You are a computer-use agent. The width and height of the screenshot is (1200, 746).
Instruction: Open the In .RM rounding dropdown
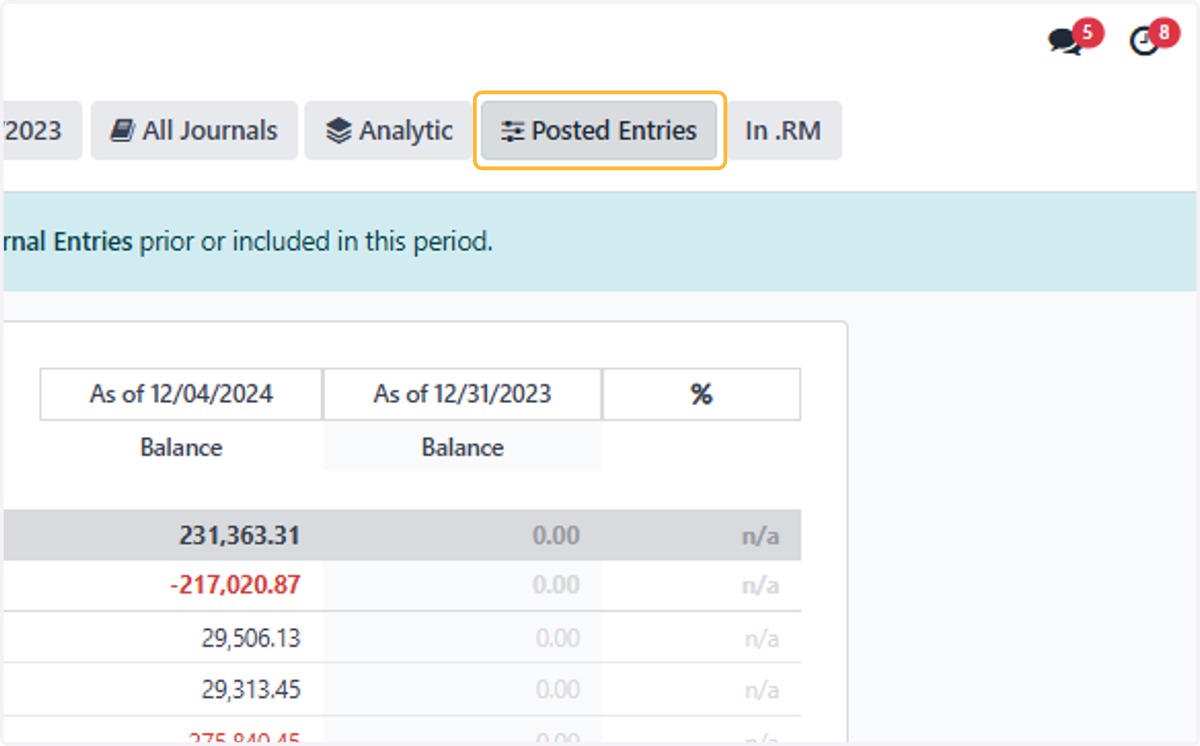783,130
